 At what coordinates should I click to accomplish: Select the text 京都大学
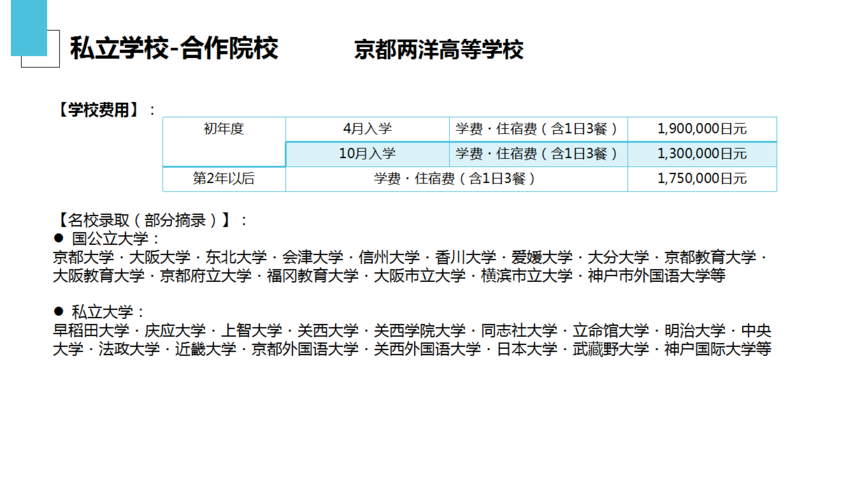pos(83,257)
